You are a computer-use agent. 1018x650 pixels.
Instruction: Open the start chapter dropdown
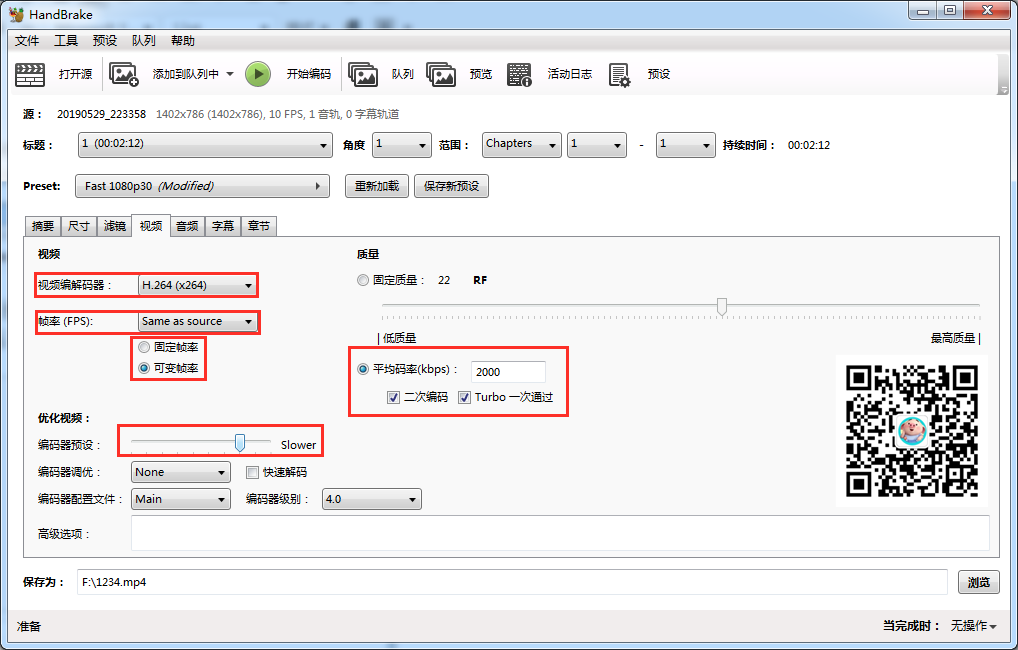pyautogui.click(x=597, y=145)
